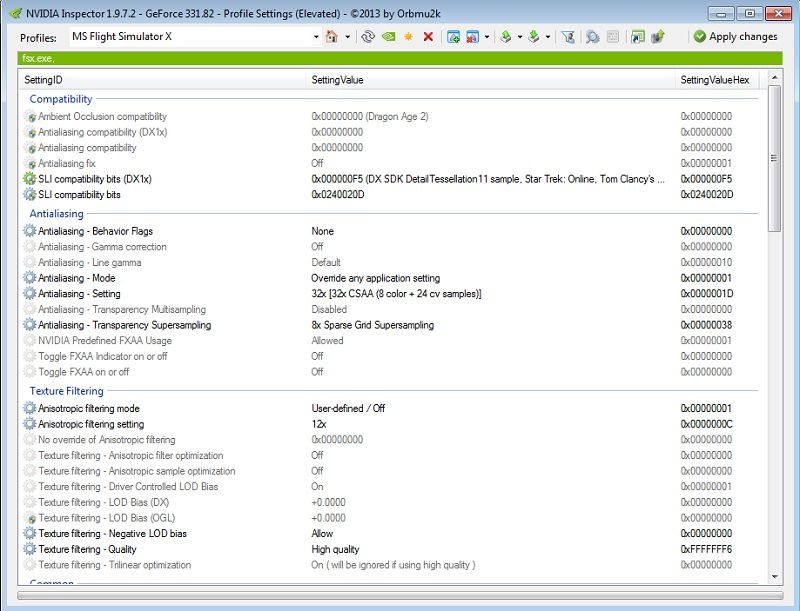Select the Toggle FXAA Indicator on or off row
Viewport: 800px width, 611px height.
click(390, 357)
